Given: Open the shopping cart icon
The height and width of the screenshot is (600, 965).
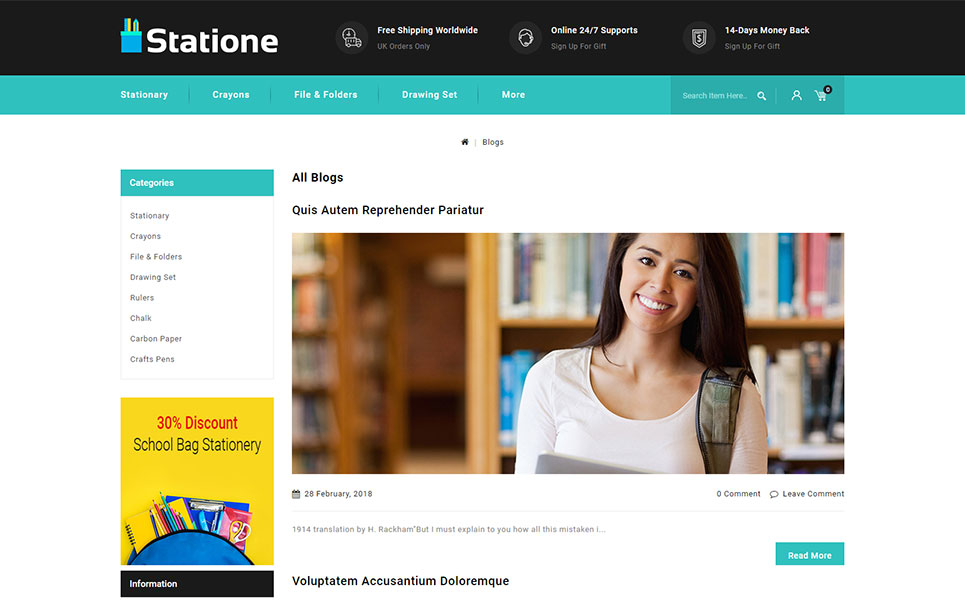Looking at the screenshot, I should pyautogui.click(x=822, y=94).
